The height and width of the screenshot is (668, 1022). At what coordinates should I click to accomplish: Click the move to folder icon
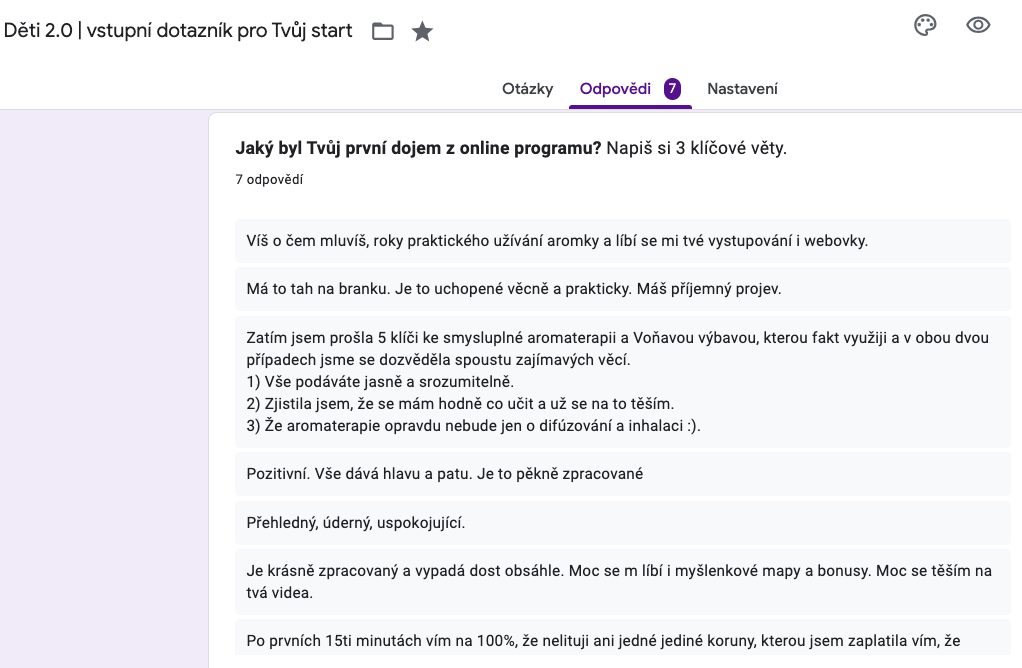point(382,31)
